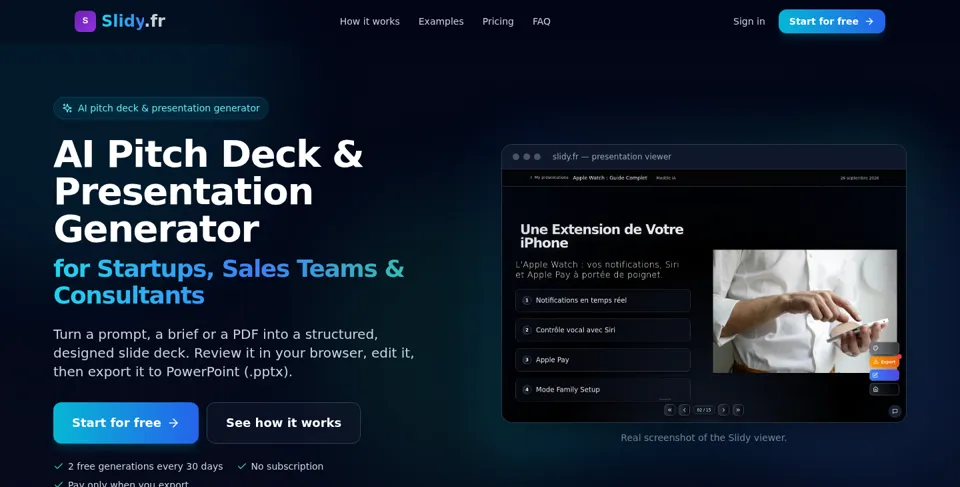Viewport: 960px width, 487px height.
Task: Click the checkmark beside 2 free generations
Action: click(x=59, y=466)
